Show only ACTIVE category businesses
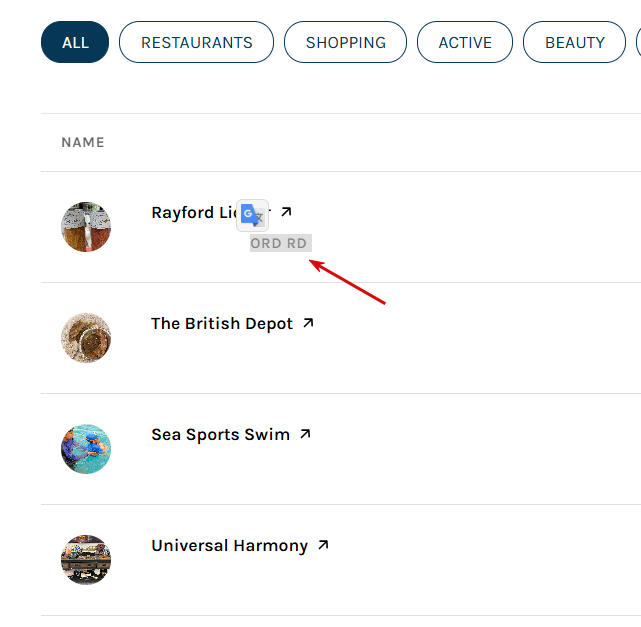This screenshot has height=627, width=641. coord(465,42)
